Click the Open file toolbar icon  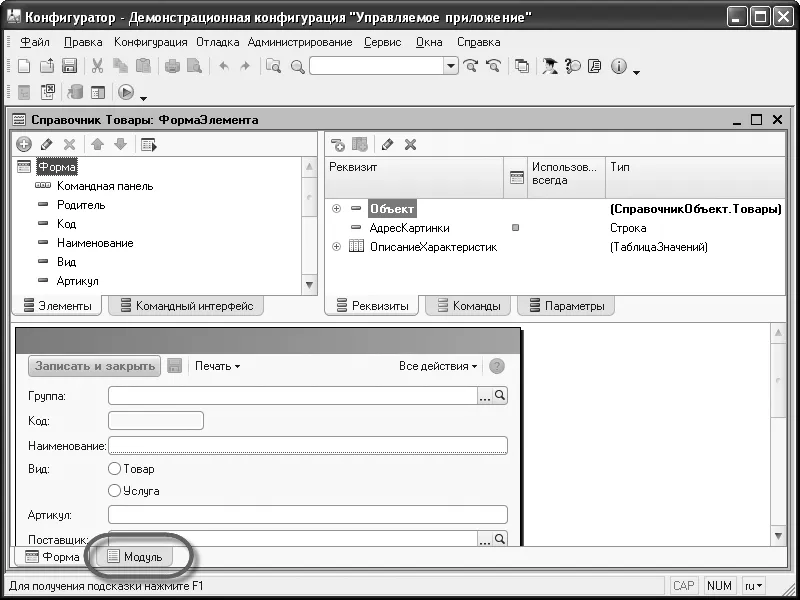pyautogui.click(x=47, y=66)
